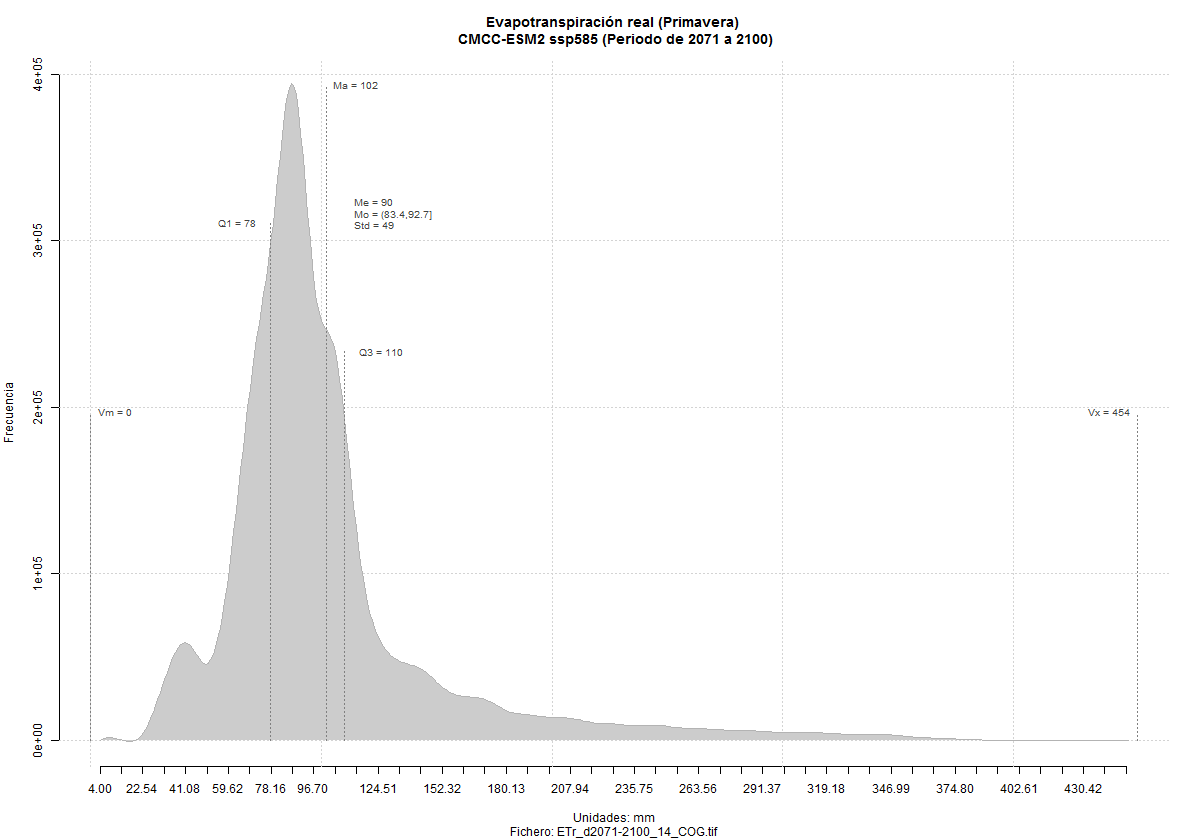Click the dotted vertical line at Vm minimum

91,577
